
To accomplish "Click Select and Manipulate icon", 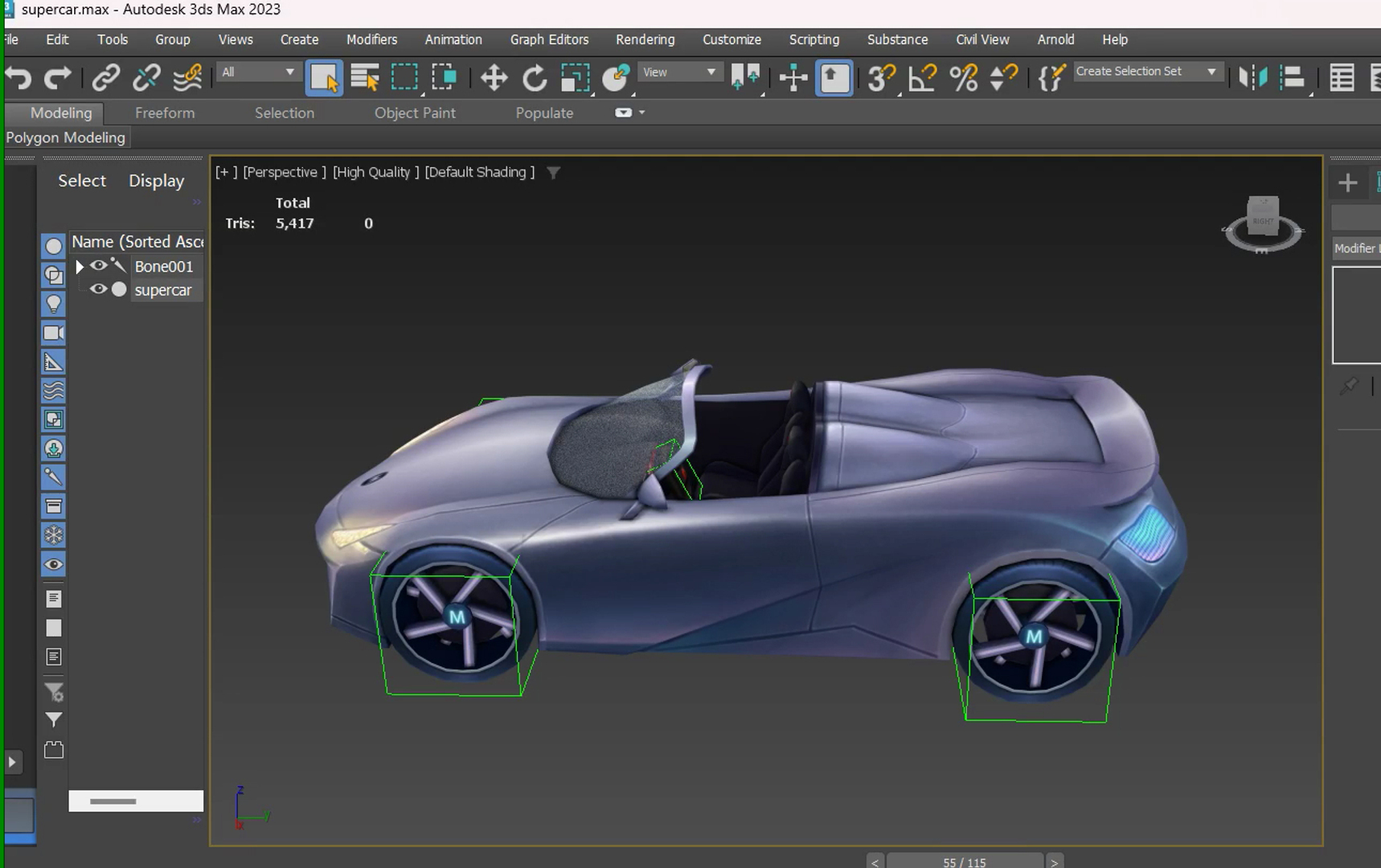I will [x=793, y=78].
